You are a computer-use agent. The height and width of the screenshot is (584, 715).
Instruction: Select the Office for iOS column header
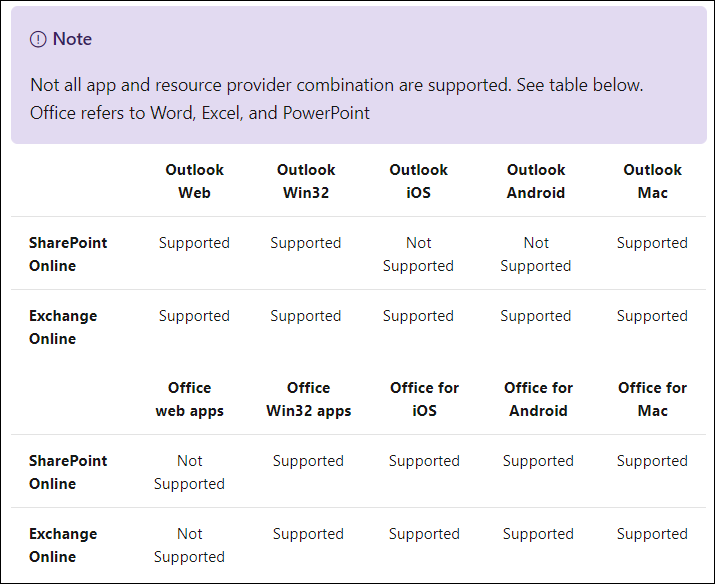[x=425, y=399]
